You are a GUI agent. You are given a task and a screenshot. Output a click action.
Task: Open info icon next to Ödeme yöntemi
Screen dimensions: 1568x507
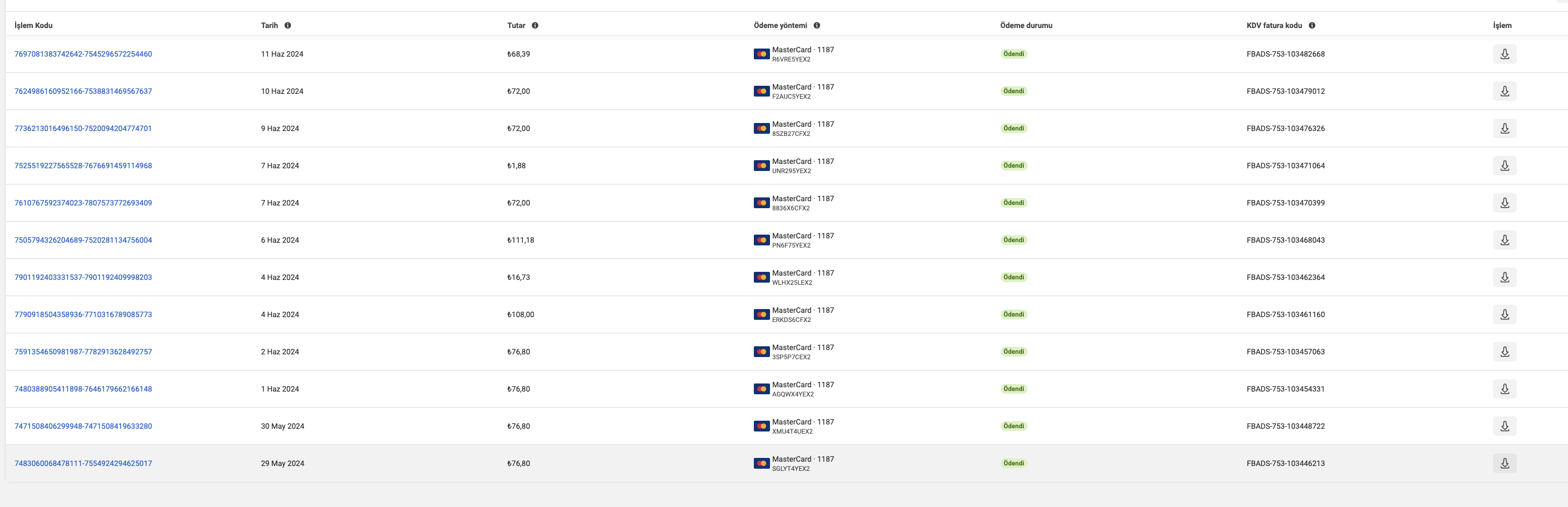point(817,25)
